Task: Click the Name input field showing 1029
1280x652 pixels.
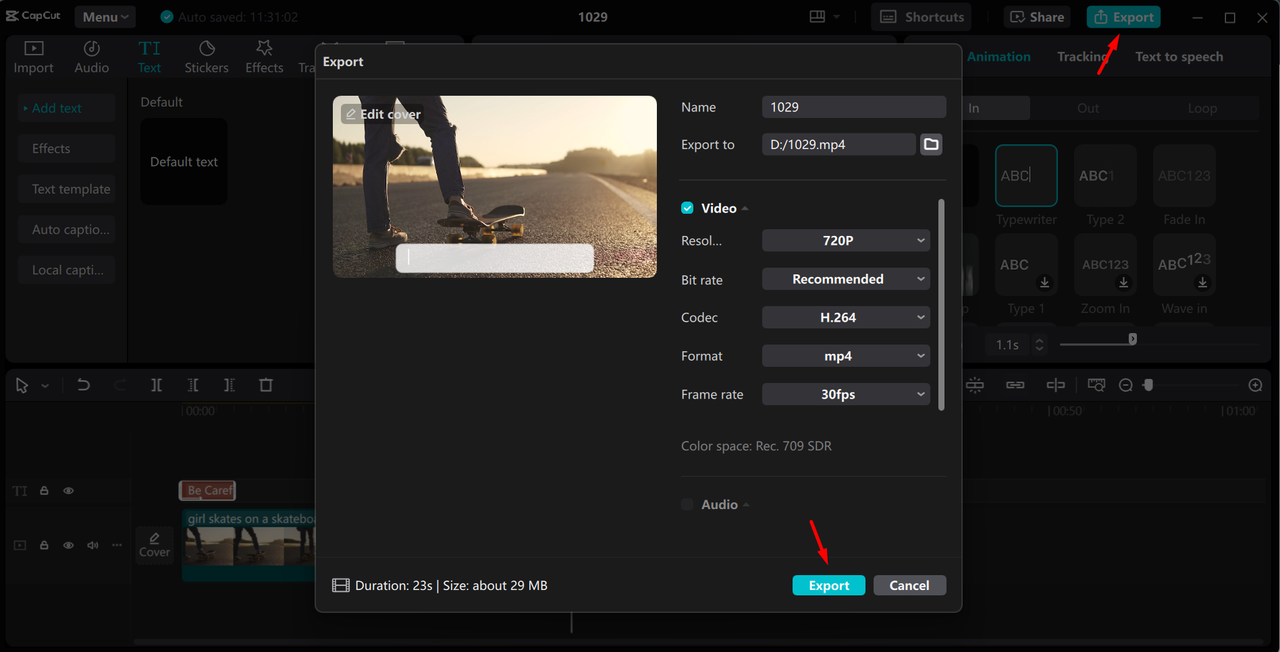Action: (854, 107)
